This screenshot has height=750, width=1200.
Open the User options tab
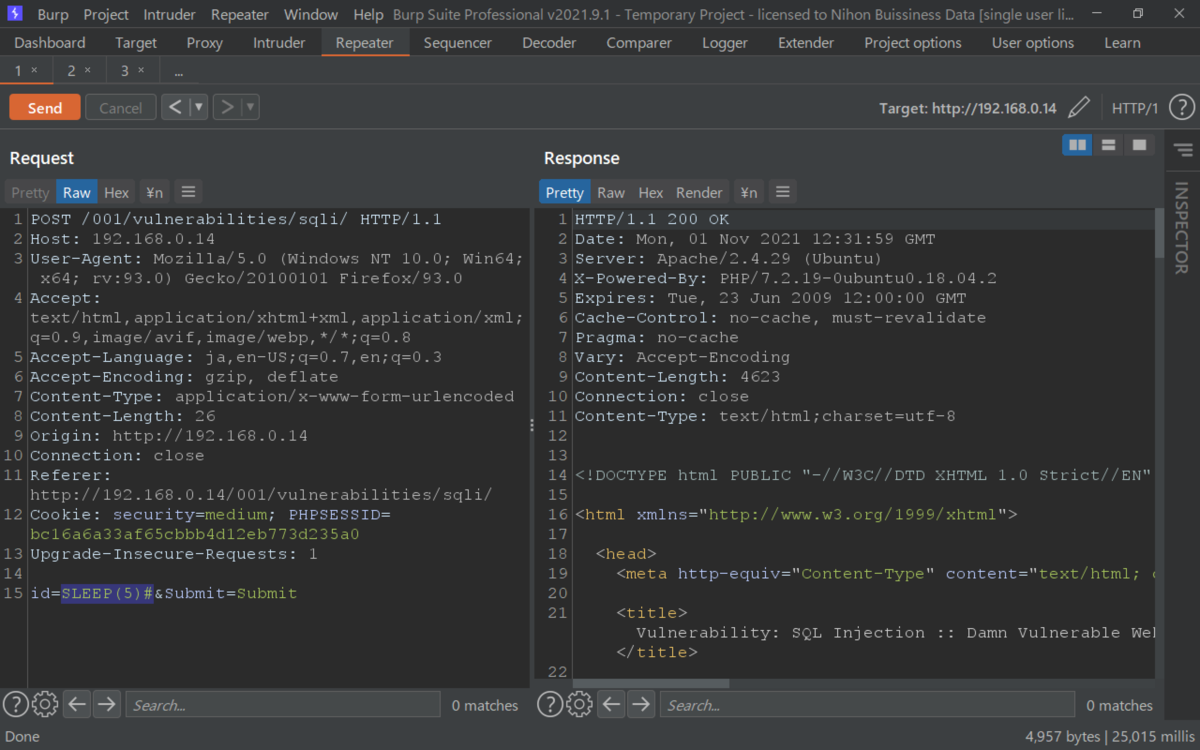click(1033, 43)
